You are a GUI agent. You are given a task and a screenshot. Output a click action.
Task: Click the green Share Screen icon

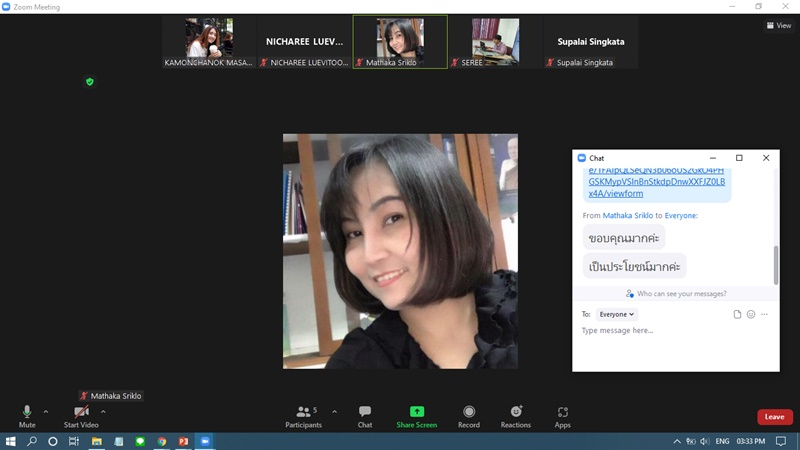tap(417, 412)
